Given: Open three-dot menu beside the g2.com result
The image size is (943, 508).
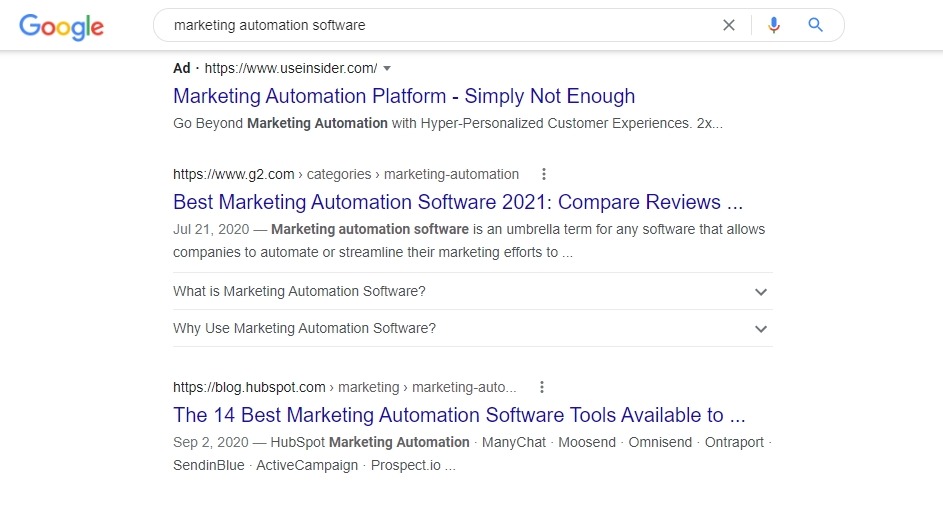Looking at the screenshot, I should 544,174.
